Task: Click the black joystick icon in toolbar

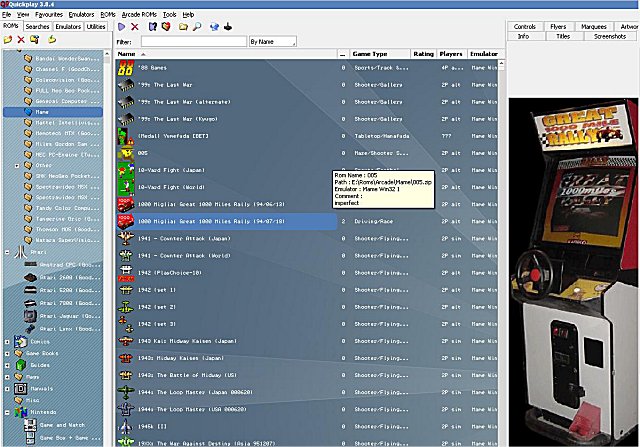Action: 229,27
